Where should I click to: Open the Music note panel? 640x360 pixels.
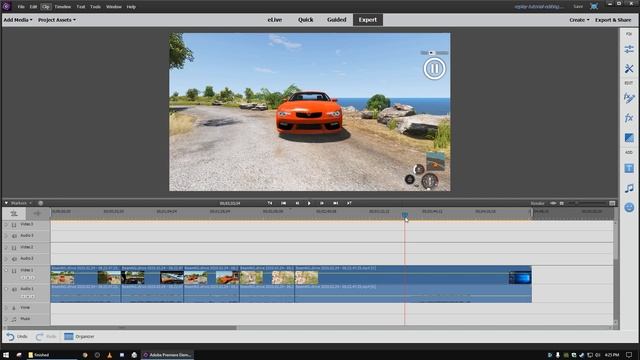(629, 188)
